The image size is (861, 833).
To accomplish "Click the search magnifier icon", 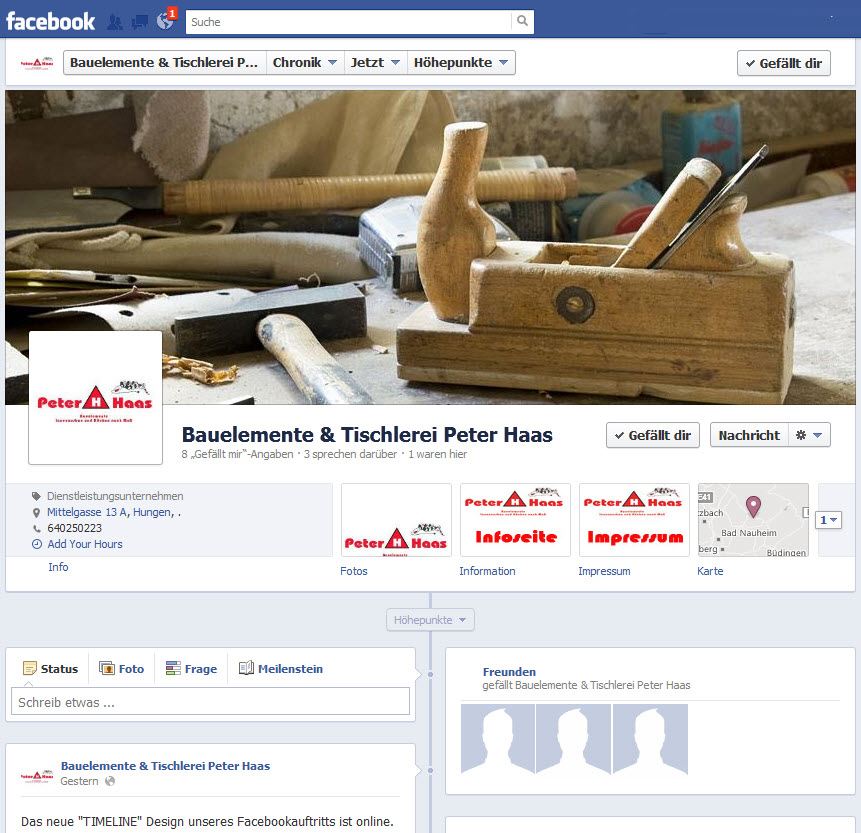I will coord(522,21).
